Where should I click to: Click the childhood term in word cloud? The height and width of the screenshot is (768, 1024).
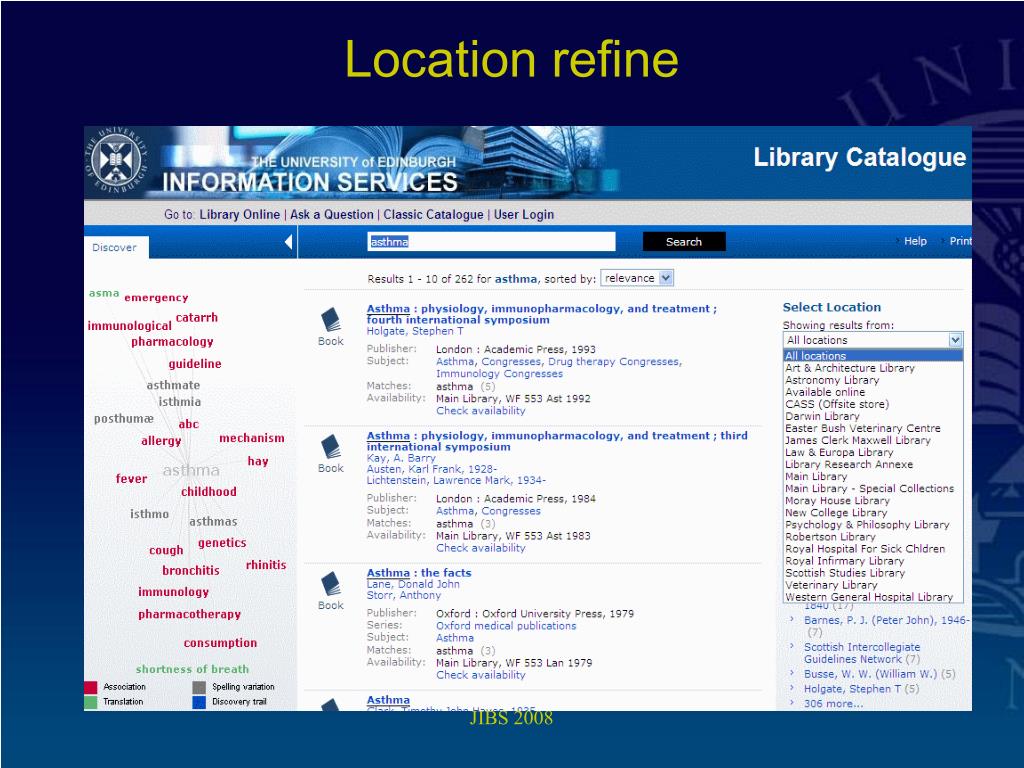click(208, 492)
